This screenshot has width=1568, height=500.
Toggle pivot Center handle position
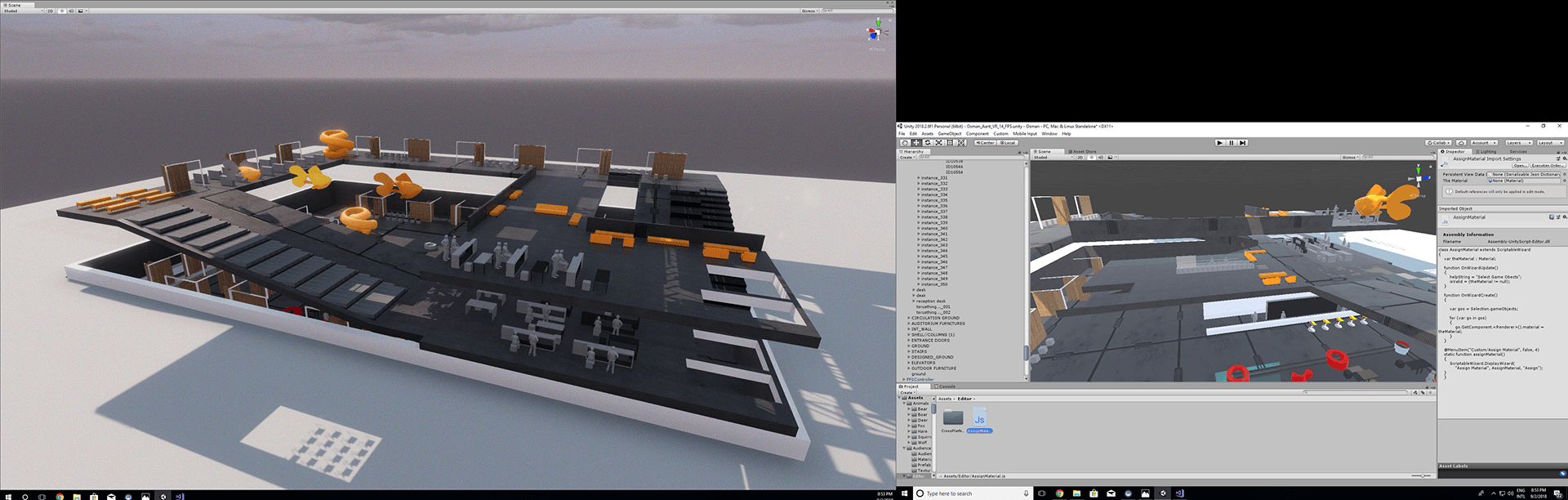click(x=985, y=143)
